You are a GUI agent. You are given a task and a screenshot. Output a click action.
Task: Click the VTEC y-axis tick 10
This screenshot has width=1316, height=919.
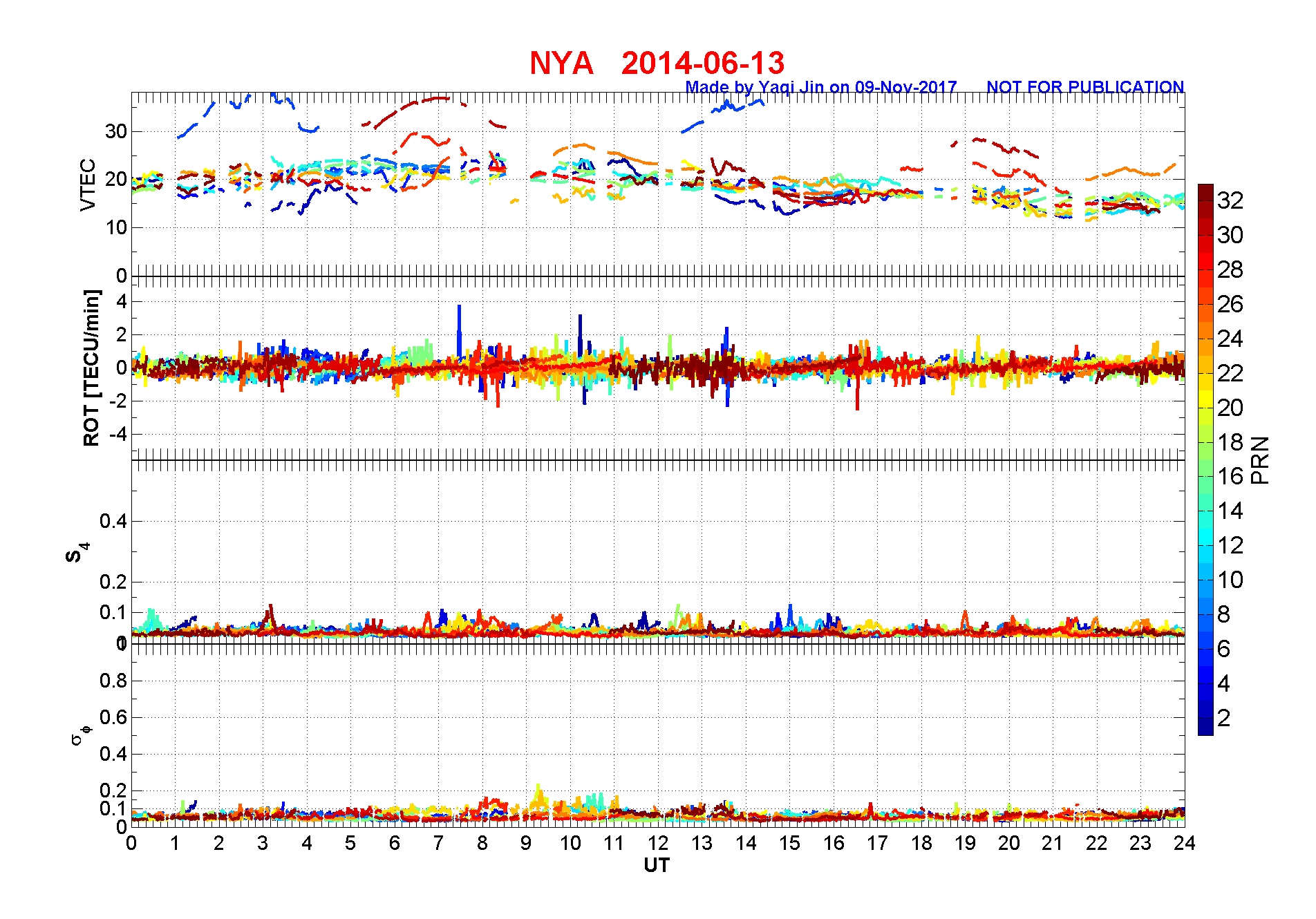pyautogui.click(x=116, y=227)
